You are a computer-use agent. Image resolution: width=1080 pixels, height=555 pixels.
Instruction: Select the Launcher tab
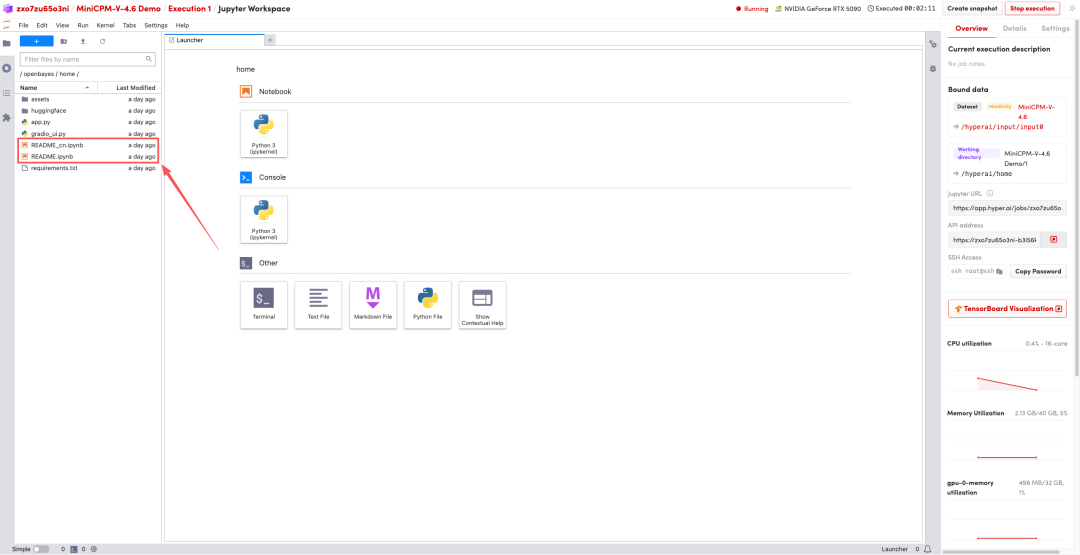[x=214, y=40]
